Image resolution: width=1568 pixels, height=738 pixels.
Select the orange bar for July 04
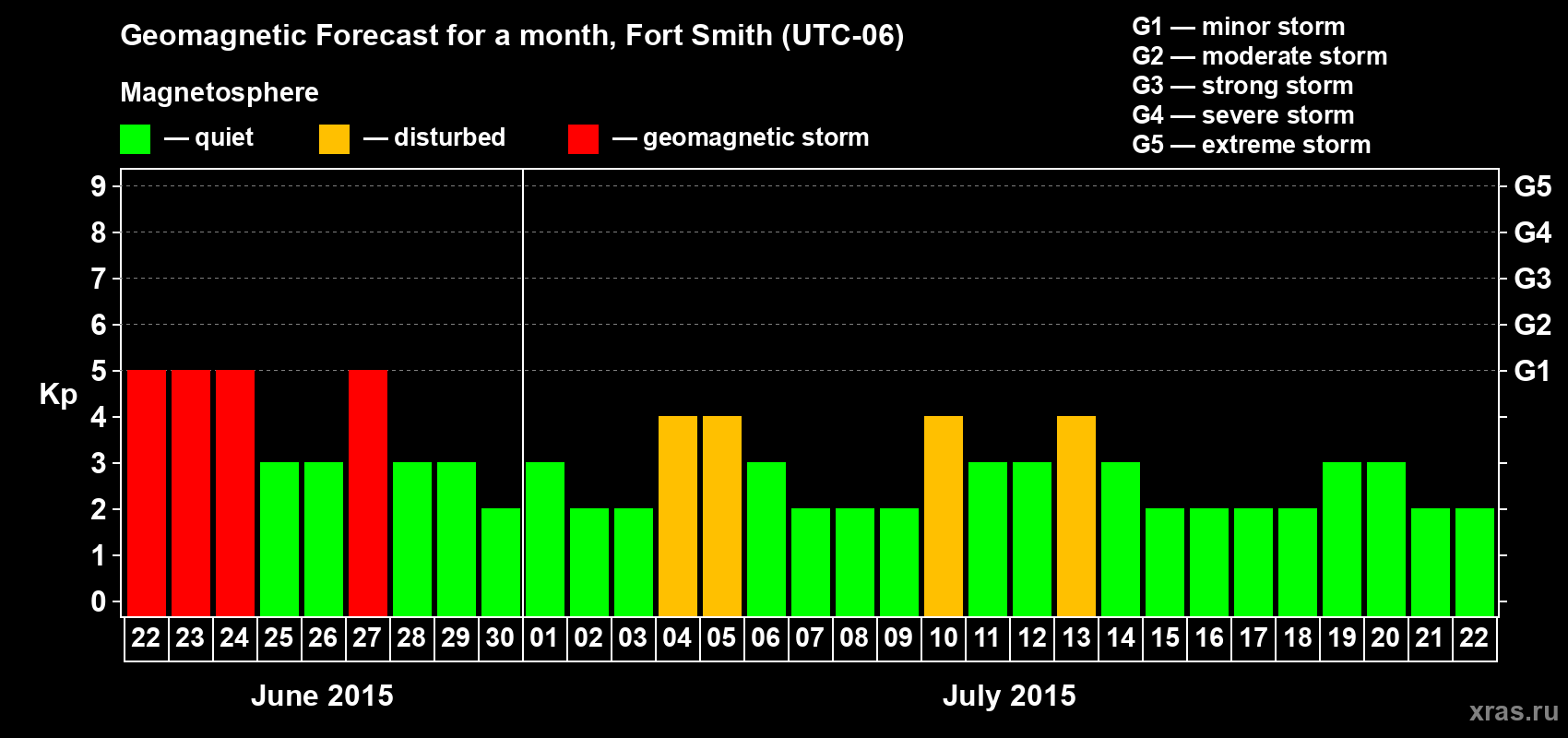pyautogui.click(x=678, y=516)
